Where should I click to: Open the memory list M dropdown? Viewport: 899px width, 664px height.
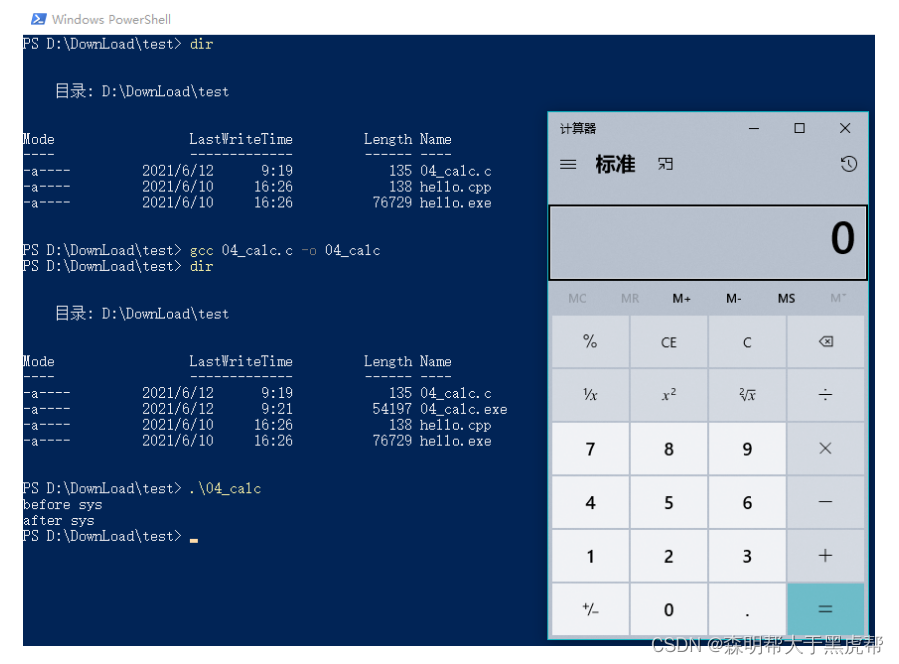tap(838, 298)
